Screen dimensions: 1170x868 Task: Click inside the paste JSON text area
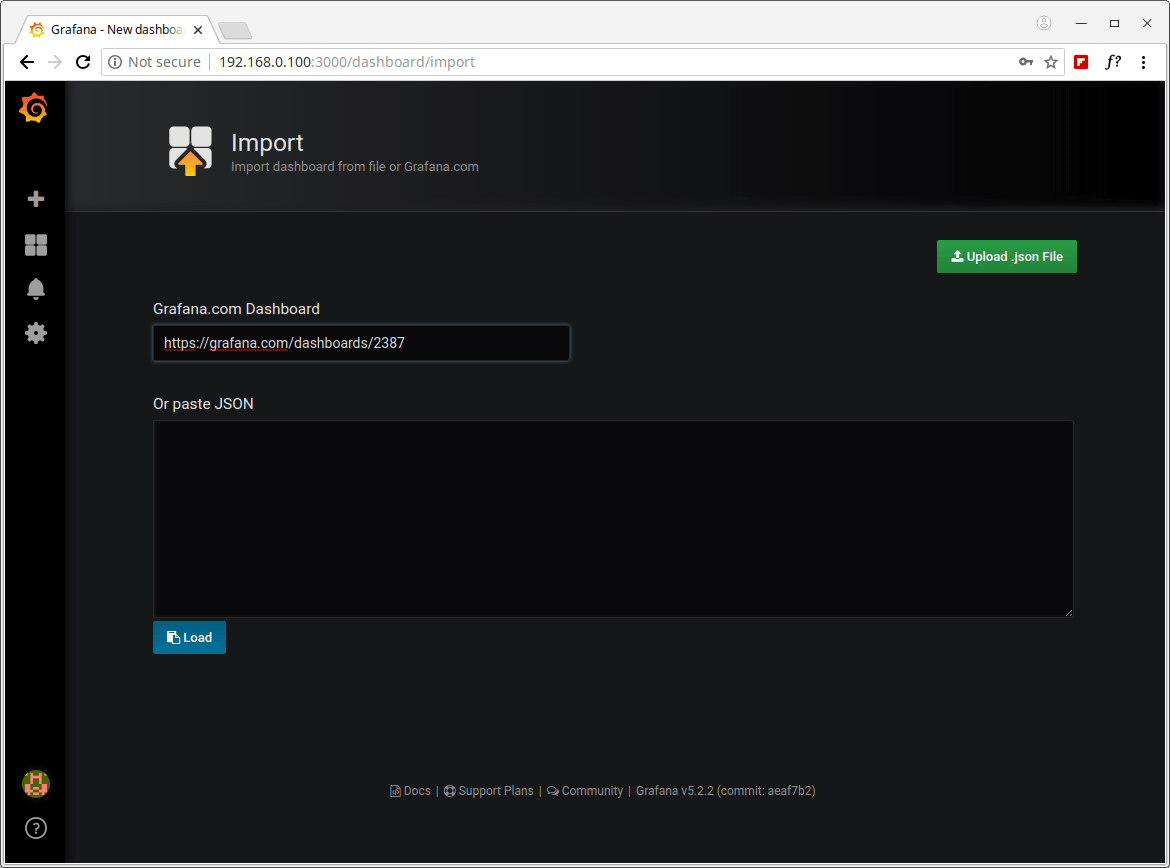612,518
